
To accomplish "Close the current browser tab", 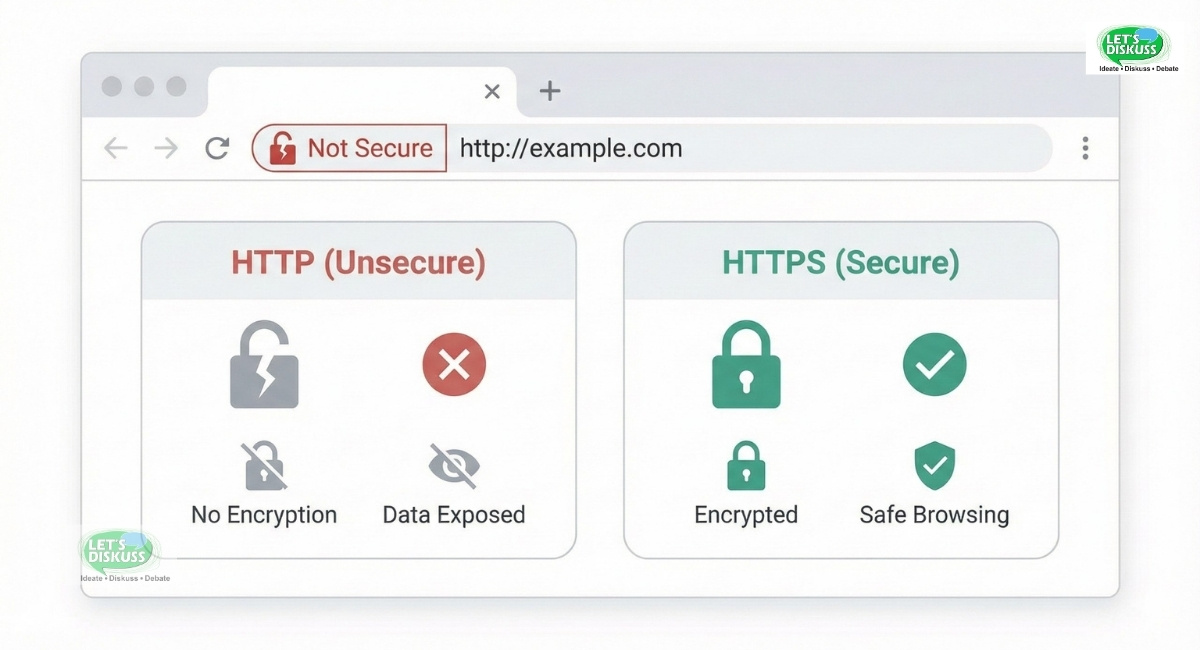I will pyautogui.click(x=492, y=91).
